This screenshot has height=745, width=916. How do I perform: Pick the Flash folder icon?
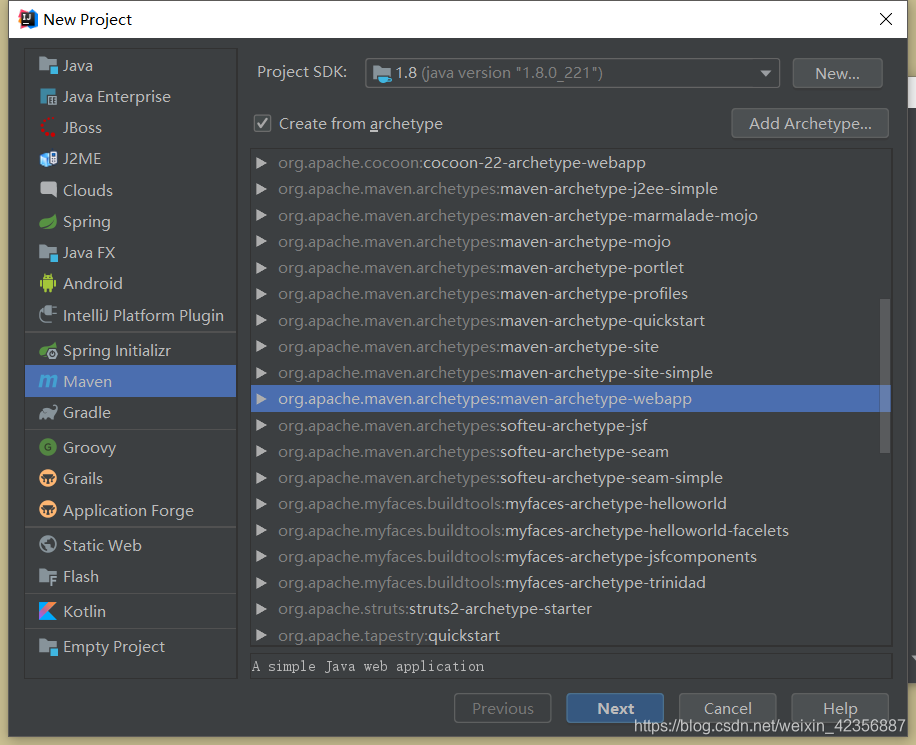[x=48, y=577]
